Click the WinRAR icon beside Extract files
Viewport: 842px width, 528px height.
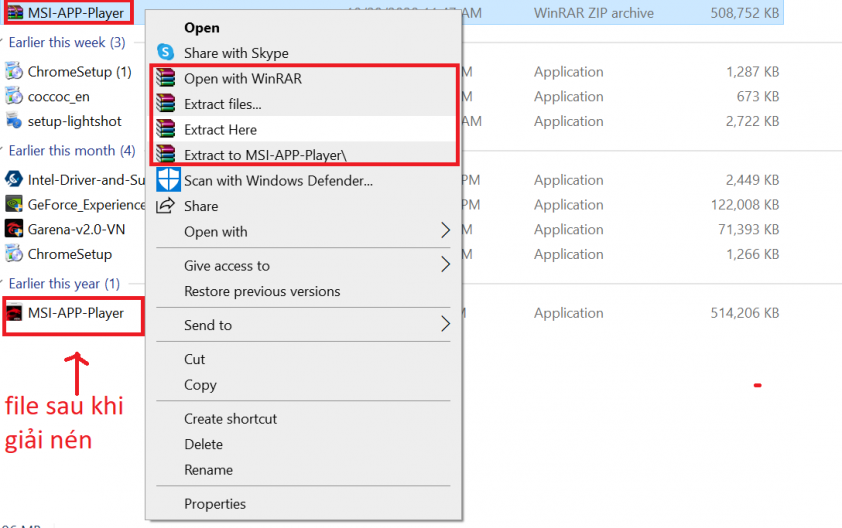pyautogui.click(x=166, y=104)
